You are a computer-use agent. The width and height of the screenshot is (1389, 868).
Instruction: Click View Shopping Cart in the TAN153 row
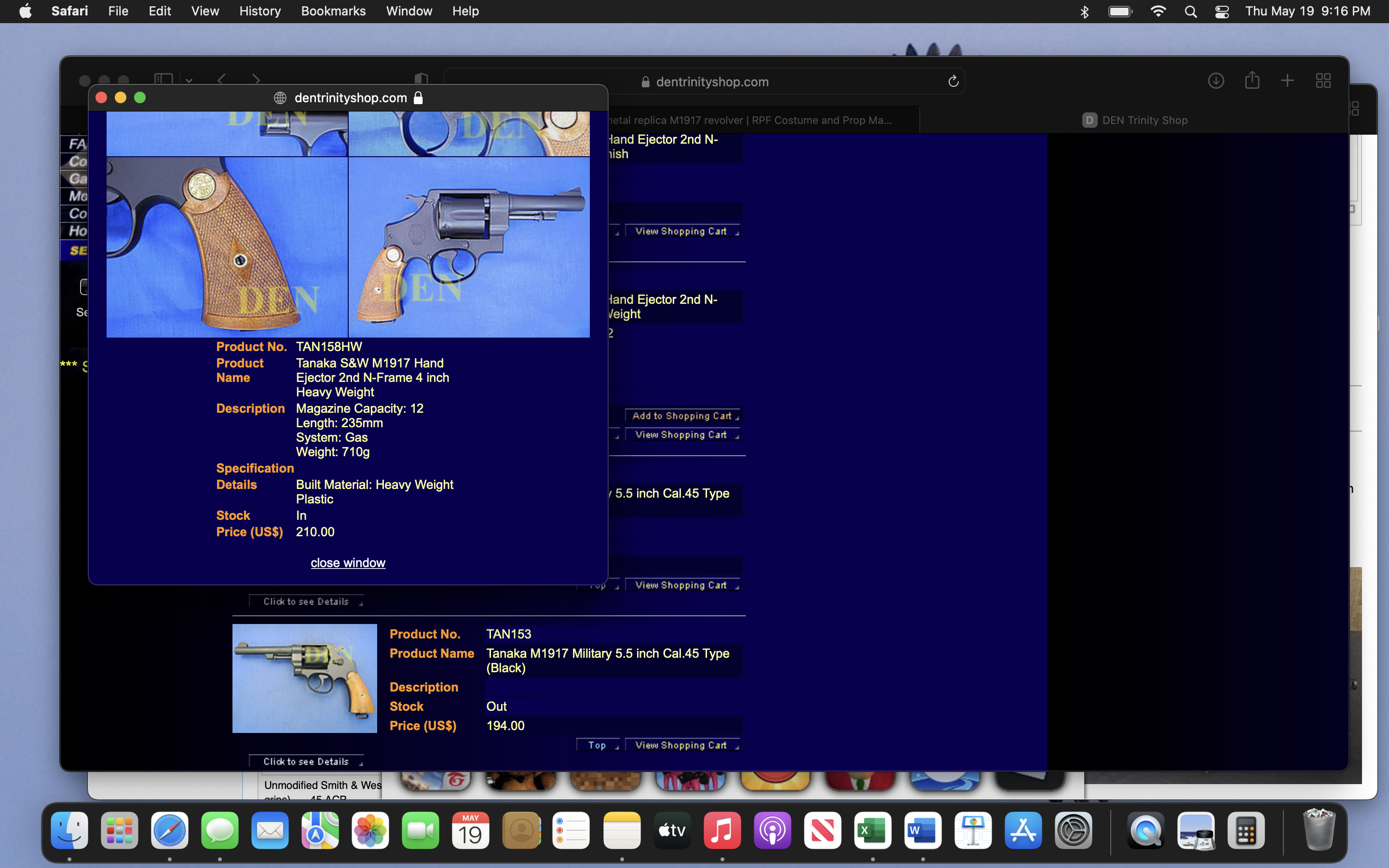[682, 745]
